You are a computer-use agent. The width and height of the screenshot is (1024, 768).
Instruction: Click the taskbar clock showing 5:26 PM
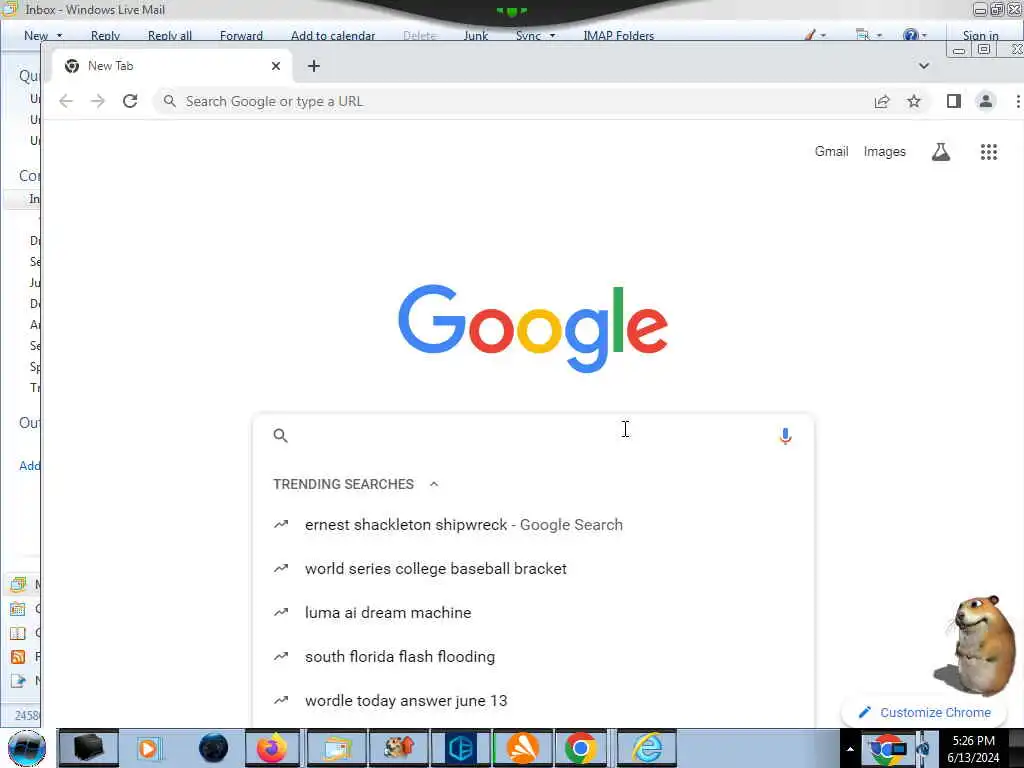coord(973,749)
